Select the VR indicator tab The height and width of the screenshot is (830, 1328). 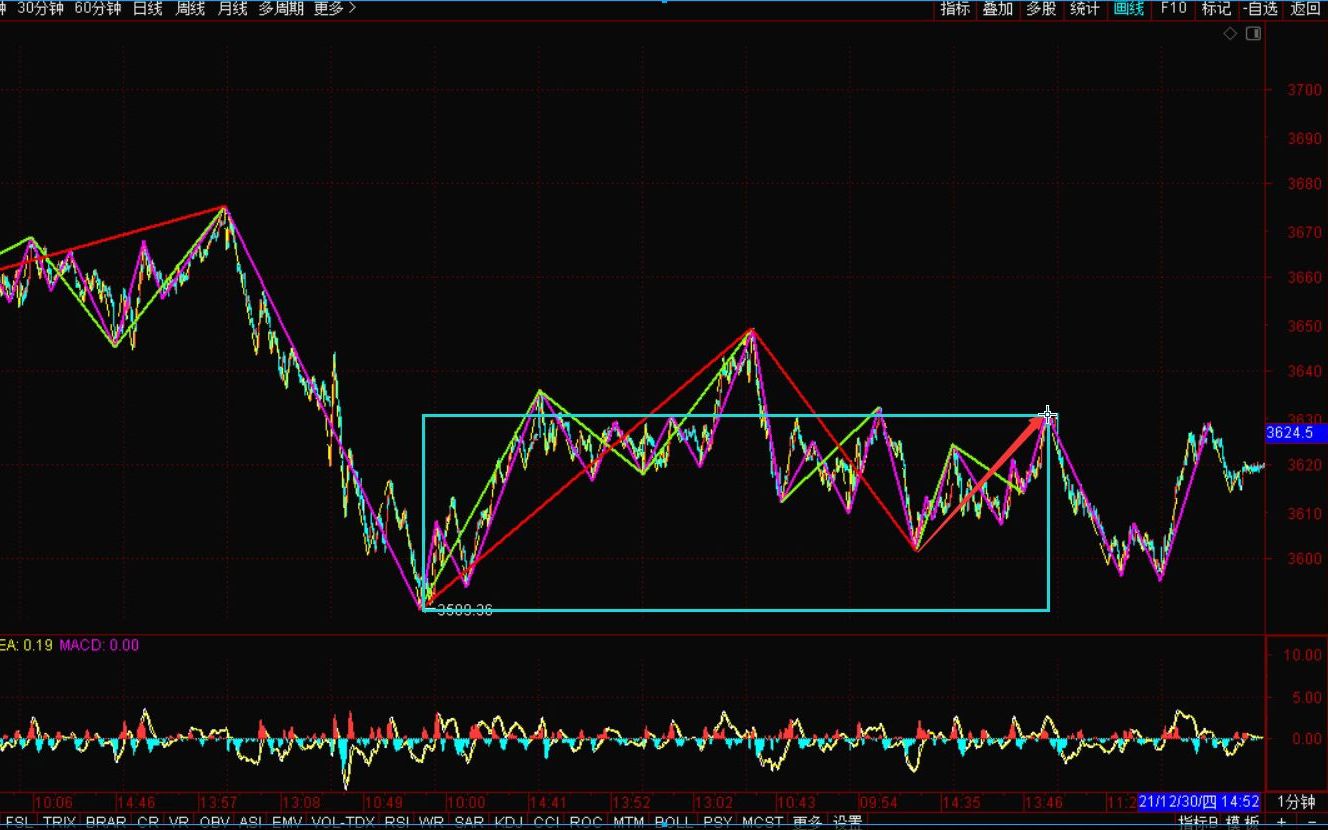click(x=180, y=822)
